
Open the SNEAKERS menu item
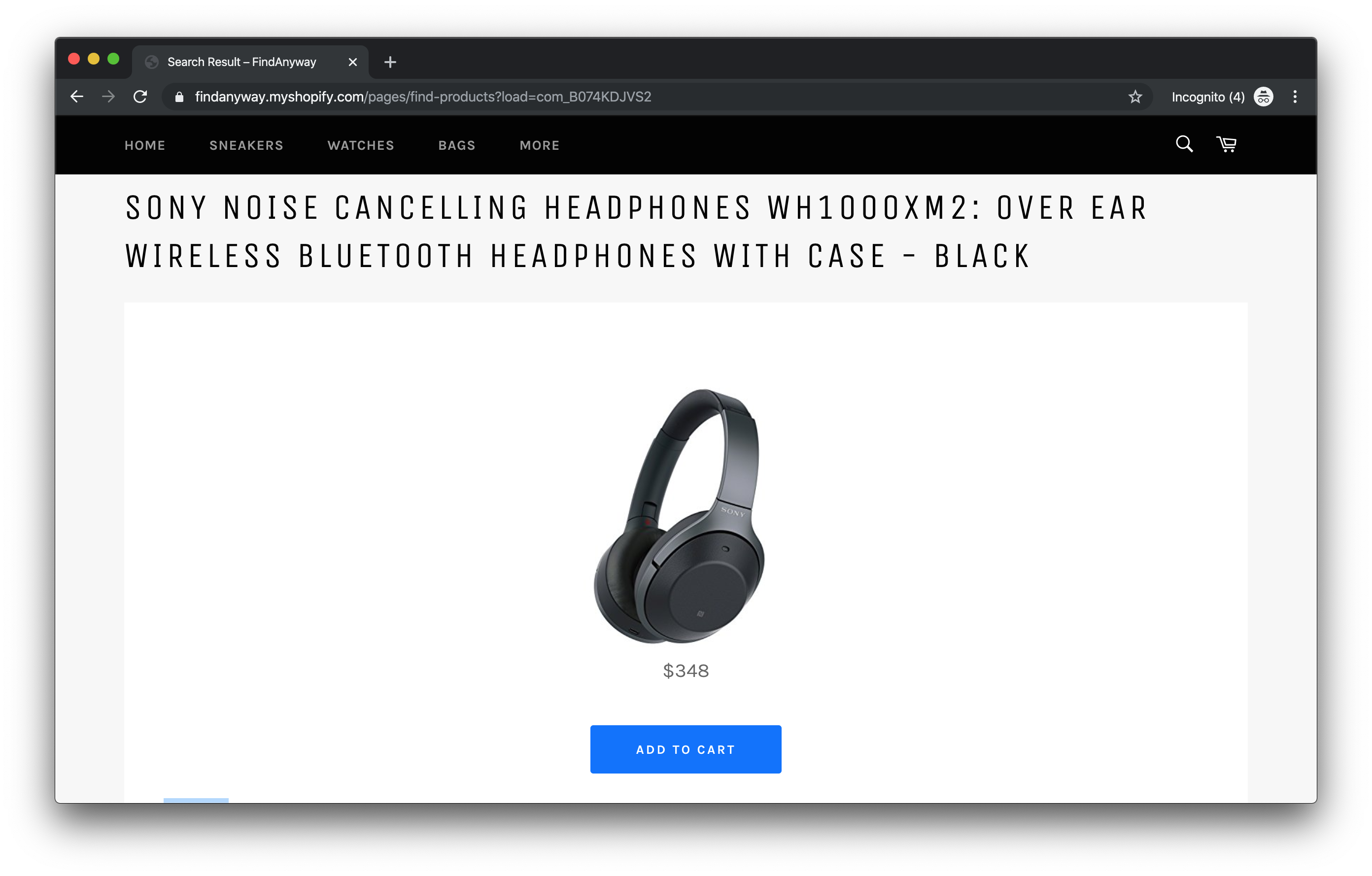coord(246,145)
